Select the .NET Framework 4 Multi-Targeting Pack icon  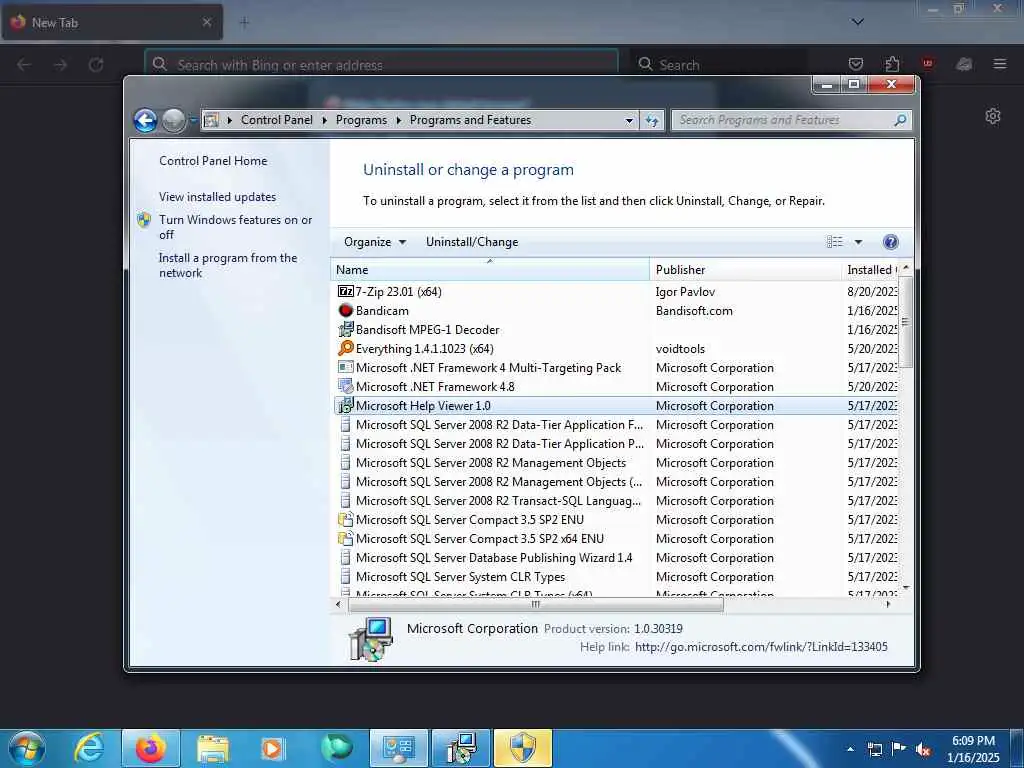coord(345,368)
